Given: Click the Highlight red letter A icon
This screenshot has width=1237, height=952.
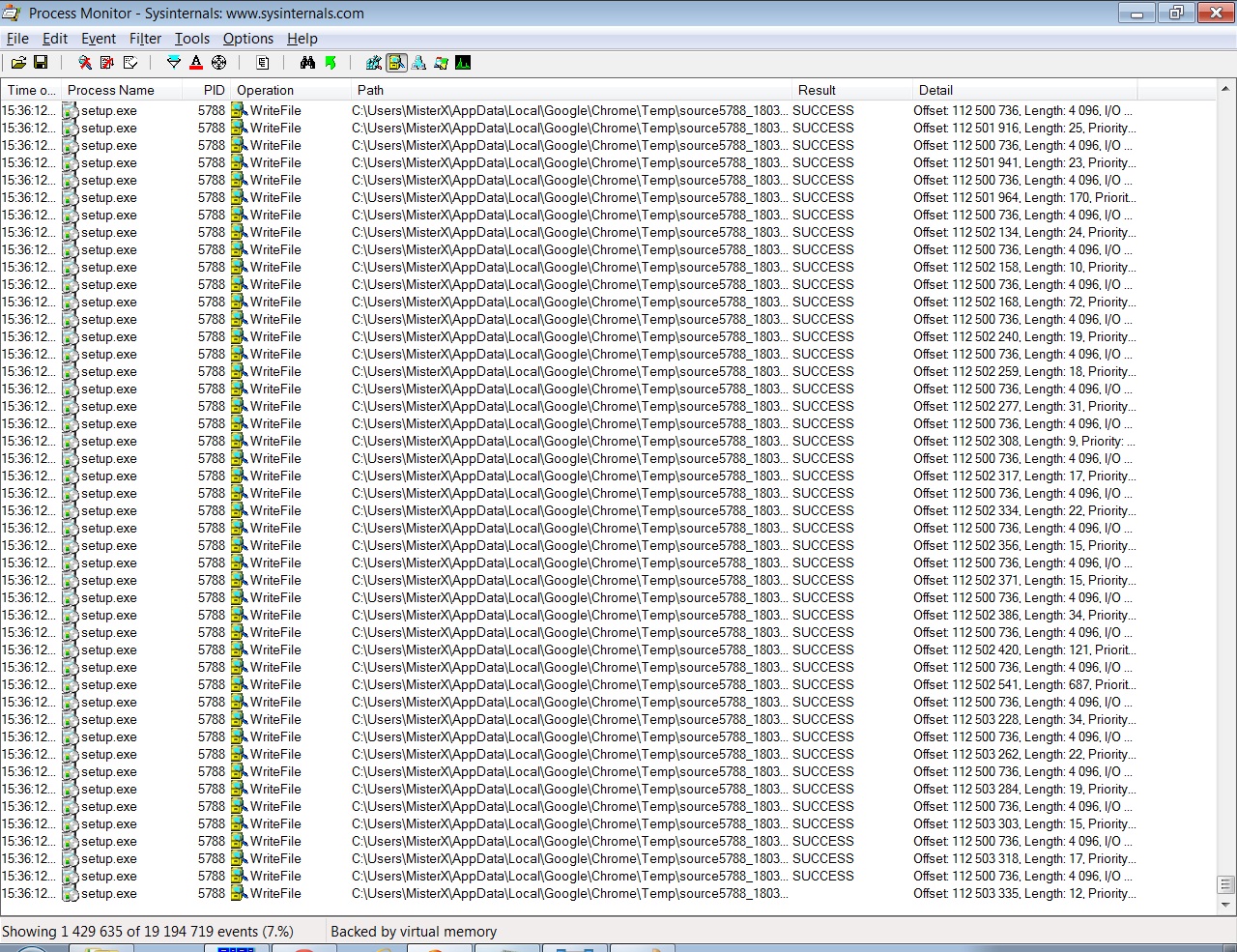Looking at the screenshot, I should tap(196, 63).
